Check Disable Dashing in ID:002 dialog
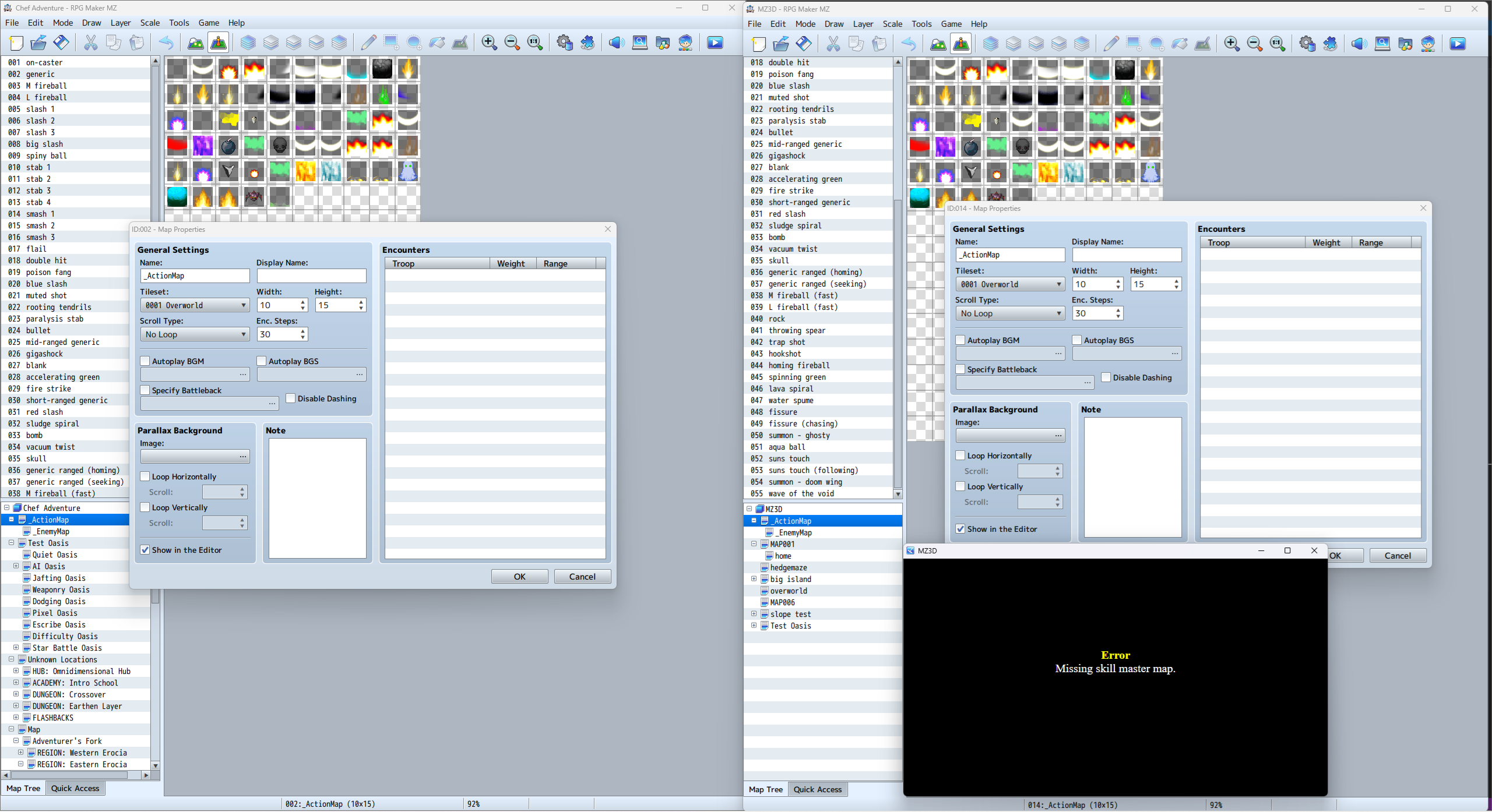 point(291,398)
